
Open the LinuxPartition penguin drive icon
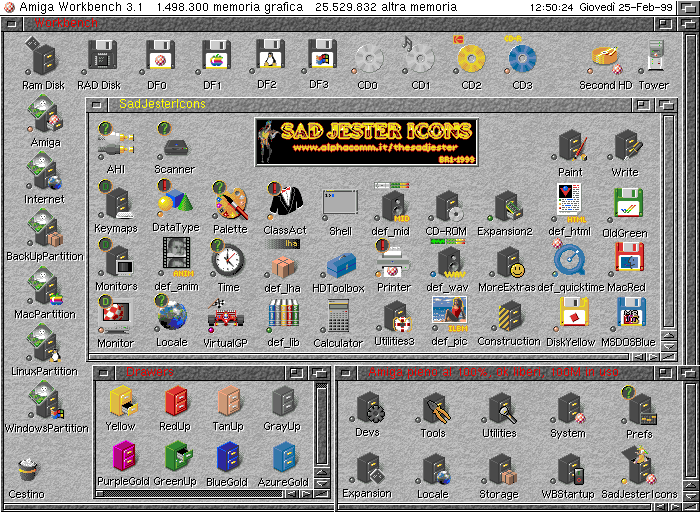45,346
